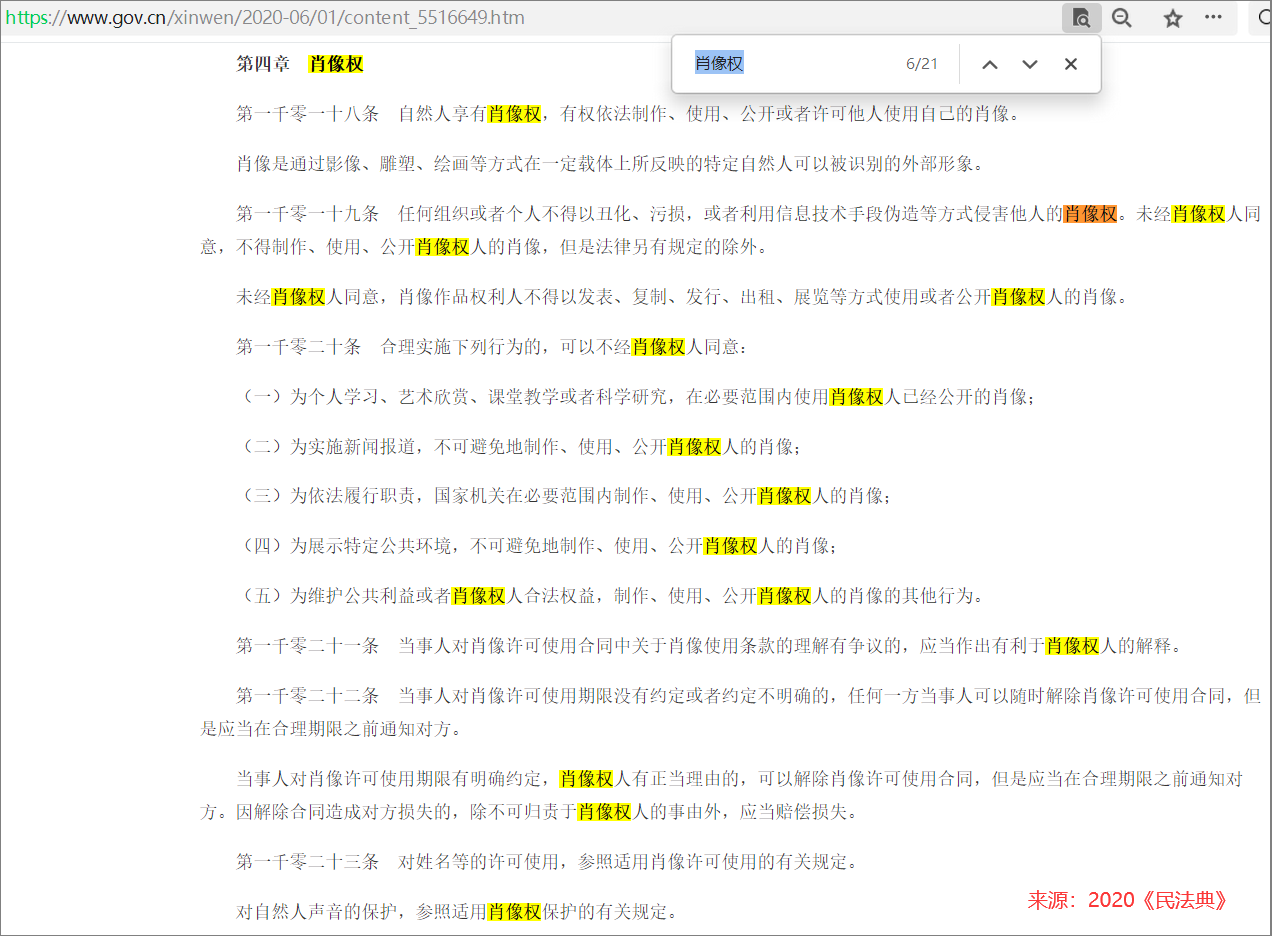This screenshot has height=936, width=1272.
Task: Jump to next match with the down chevron
Action: click(1029, 63)
